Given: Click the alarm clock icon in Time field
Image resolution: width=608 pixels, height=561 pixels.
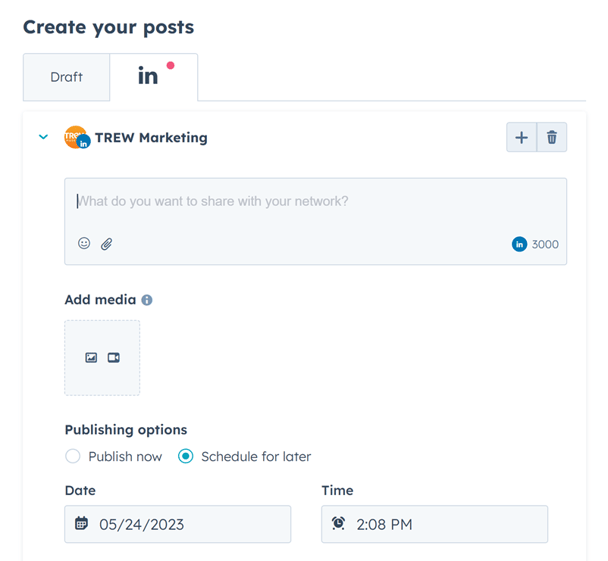Looking at the screenshot, I should coord(338,523).
